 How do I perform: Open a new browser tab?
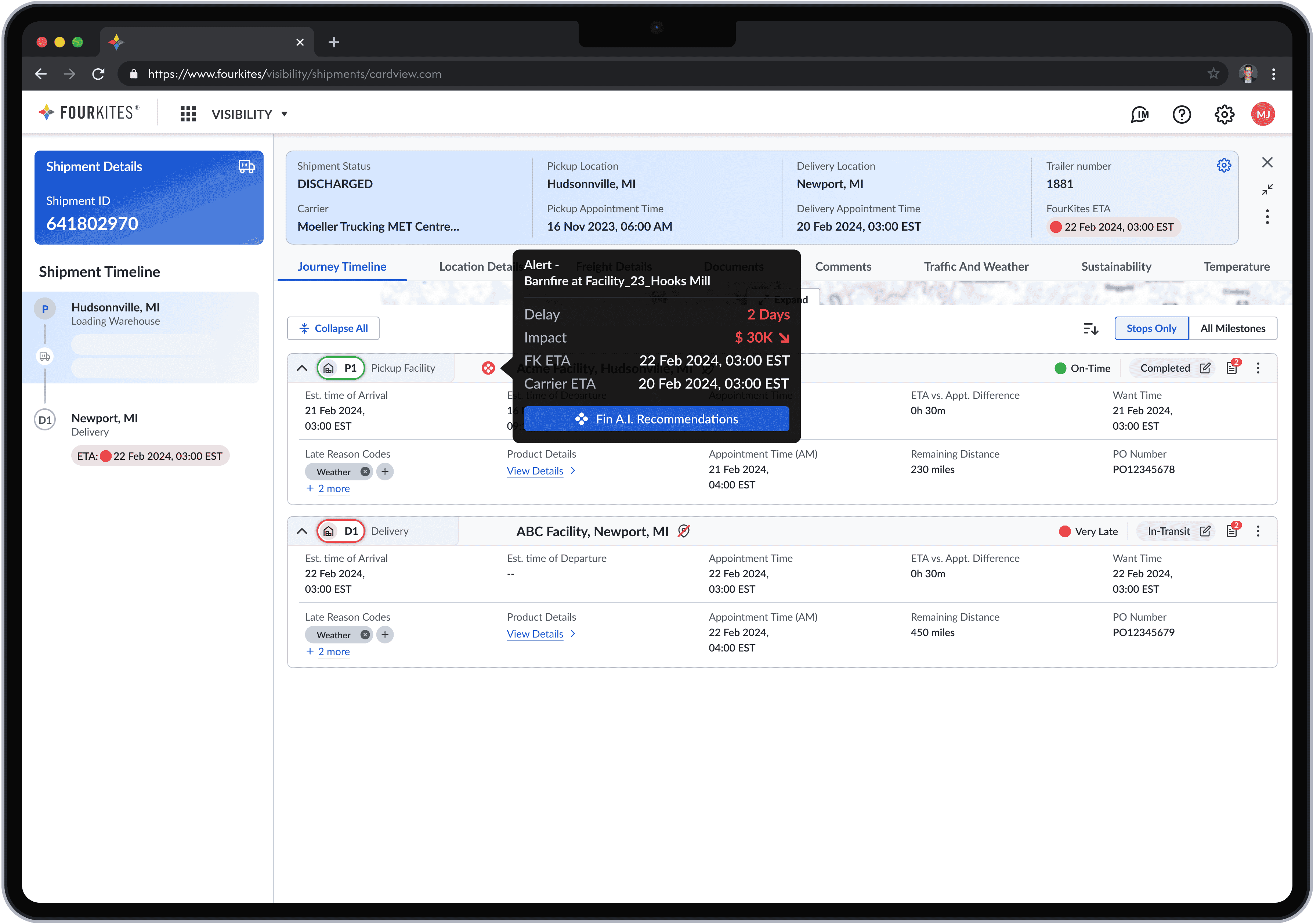(x=334, y=42)
